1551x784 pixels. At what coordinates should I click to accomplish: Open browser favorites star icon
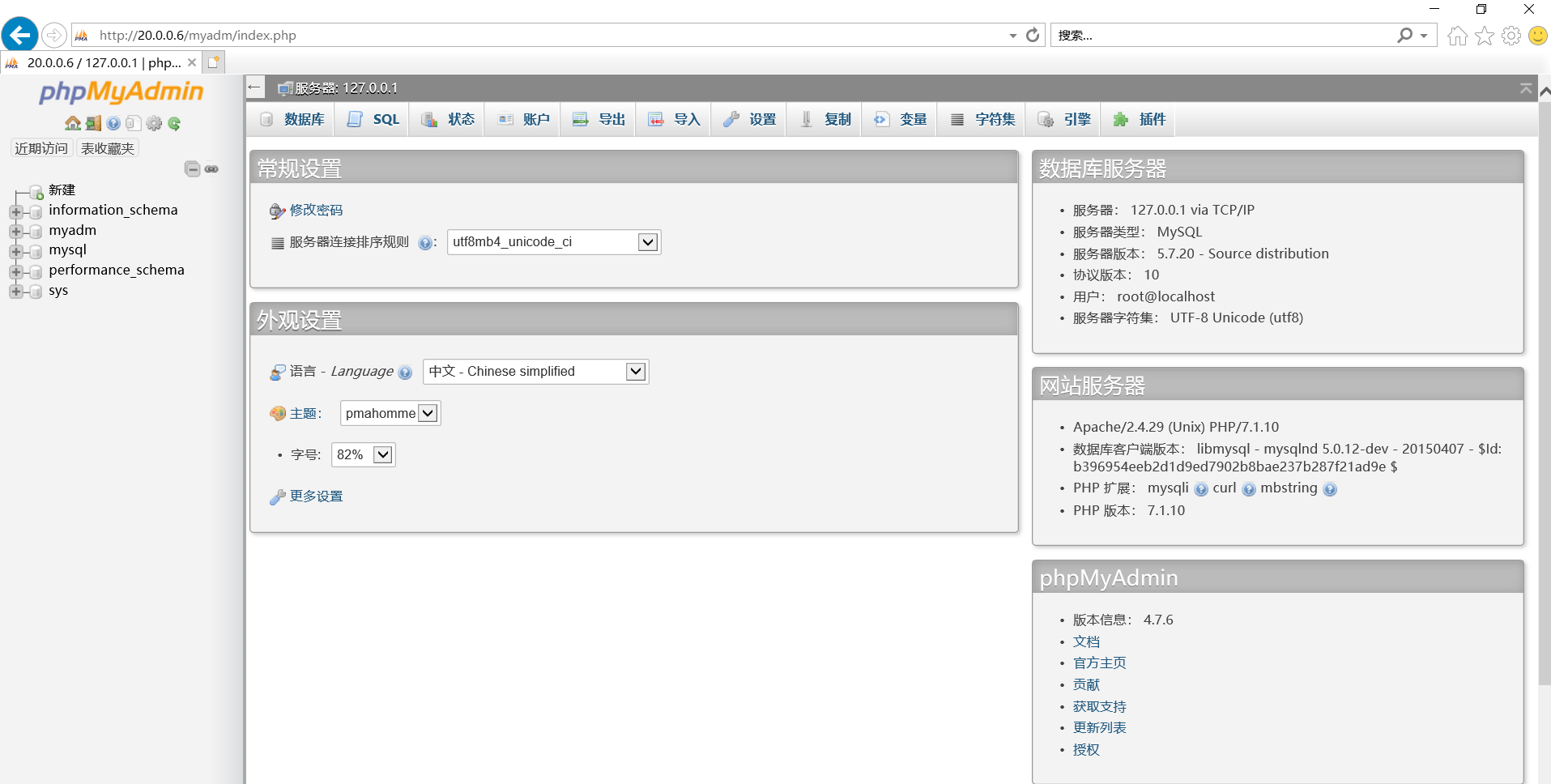(1485, 36)
